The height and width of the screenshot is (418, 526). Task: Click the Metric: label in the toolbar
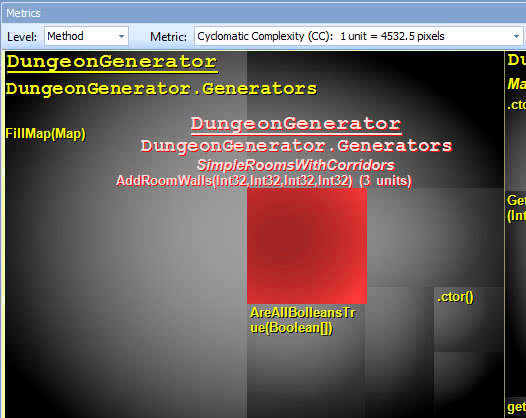click(168, 37)
